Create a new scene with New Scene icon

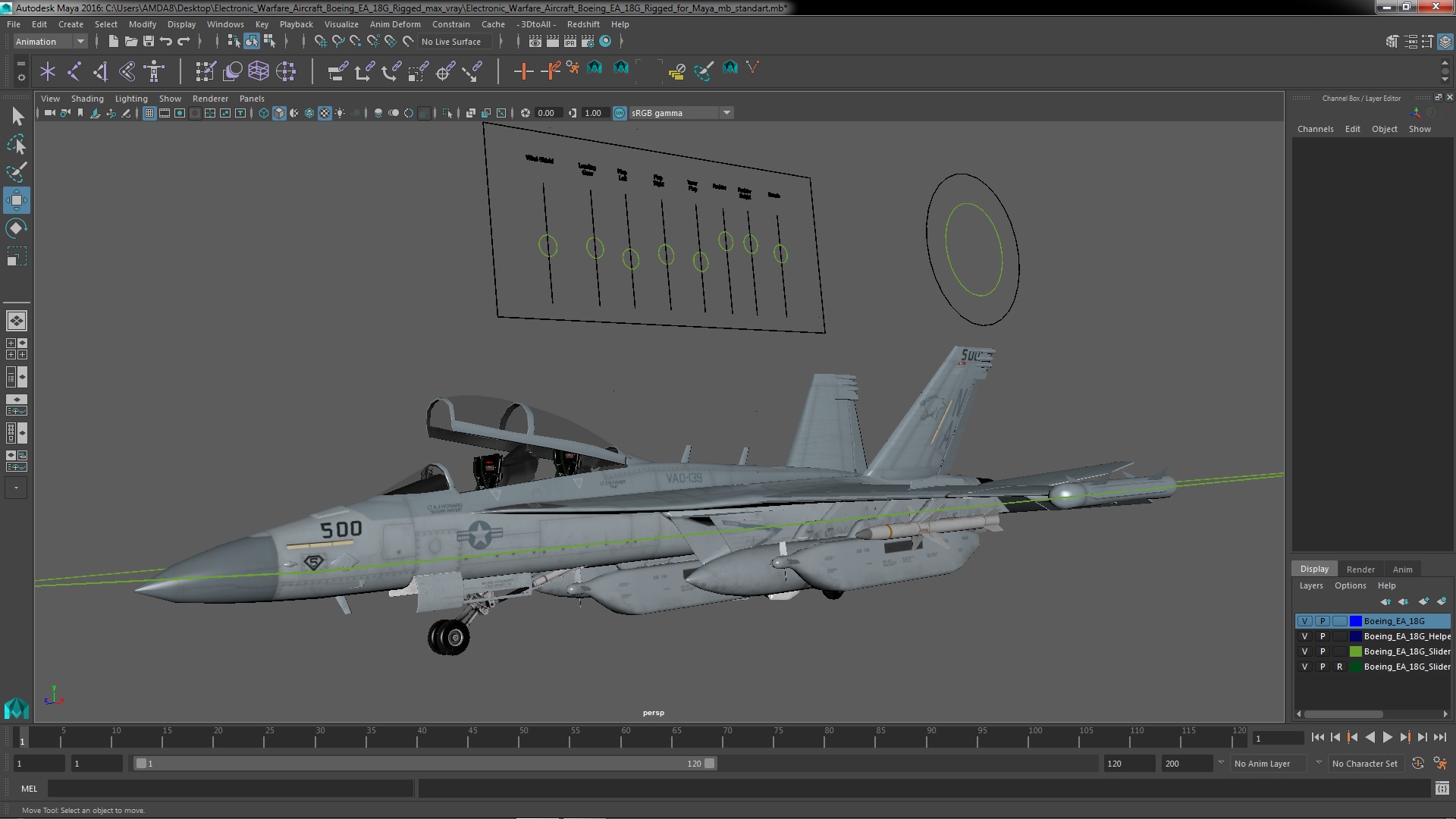tap(113, 41)
